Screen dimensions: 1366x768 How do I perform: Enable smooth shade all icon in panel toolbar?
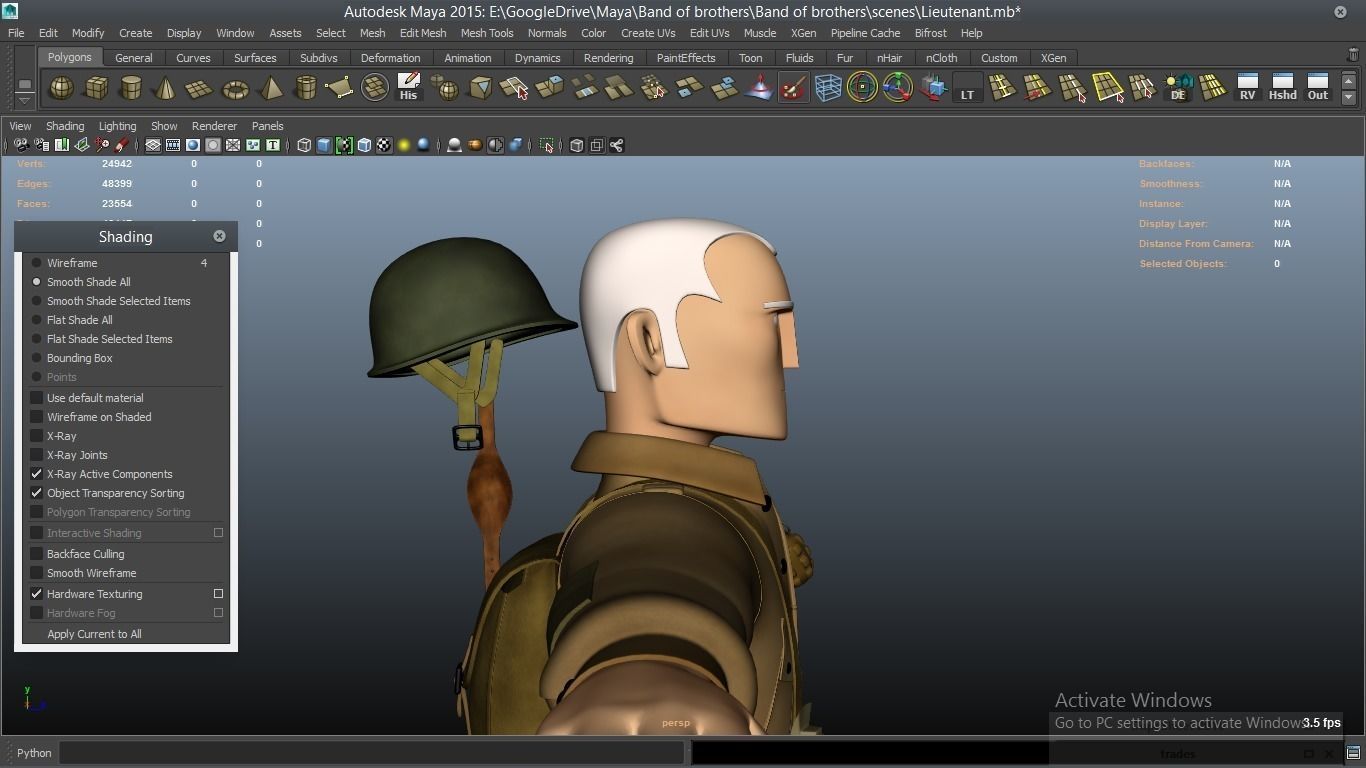324,145
